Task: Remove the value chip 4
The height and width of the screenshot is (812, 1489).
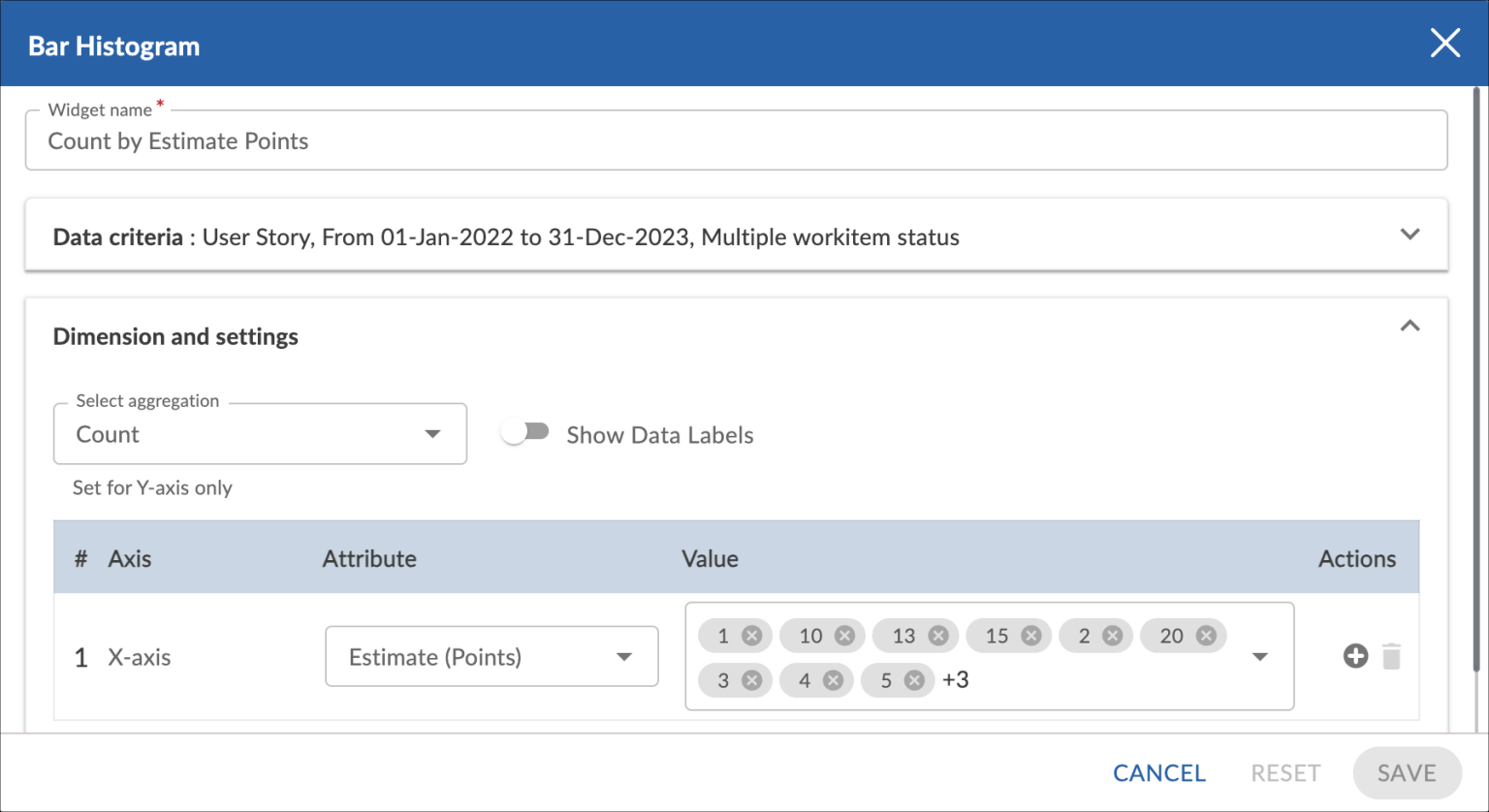Action: (x=833, y=680)
